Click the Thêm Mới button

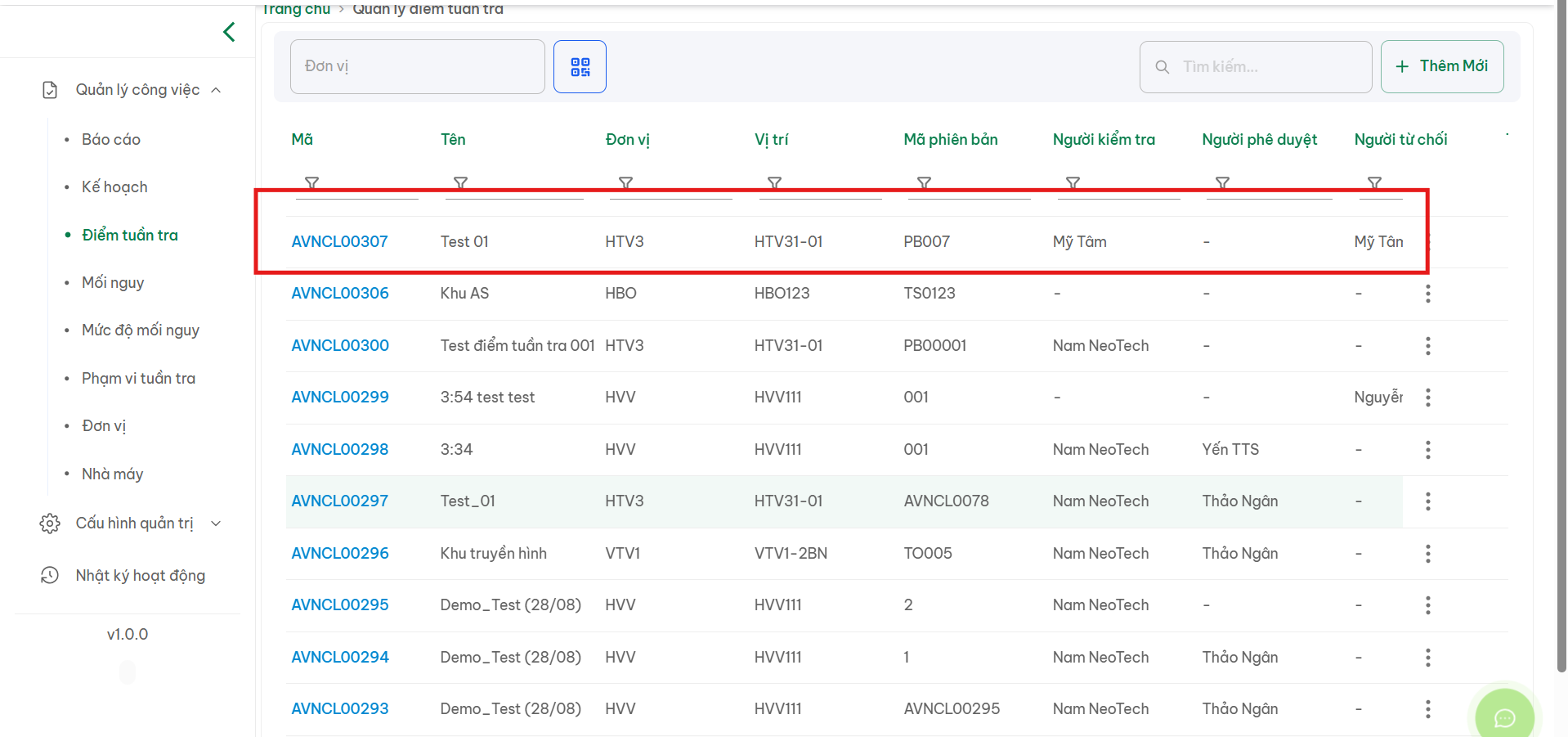tap(1442, 66)
